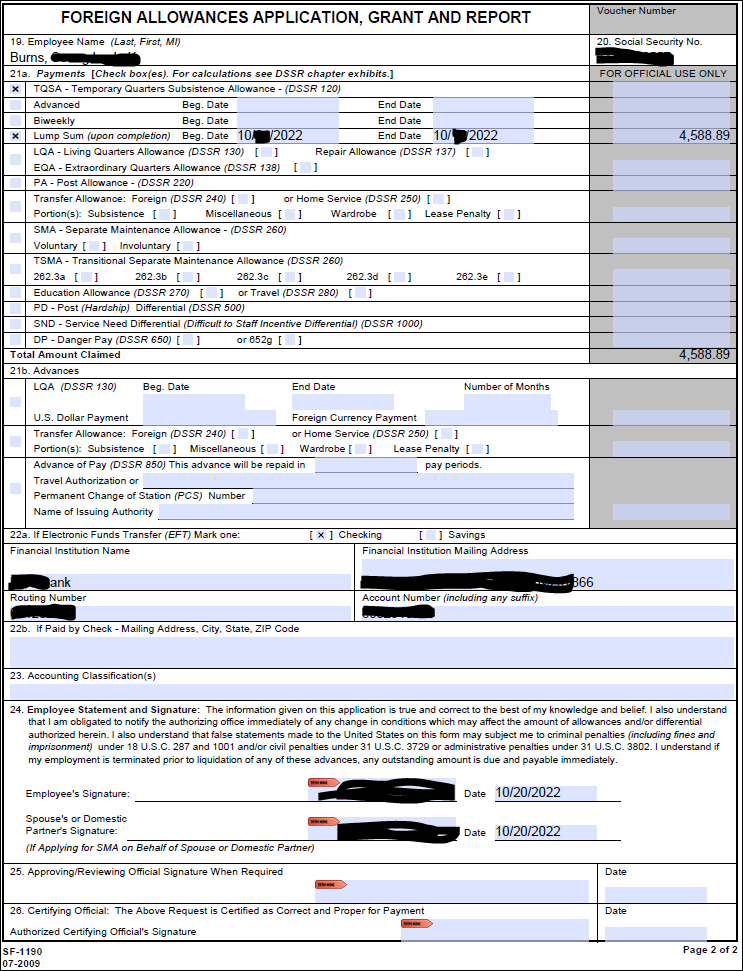Screen dimensions: 743x971
Task: Toggle the EFT Checking box
Action: [321, 535]
